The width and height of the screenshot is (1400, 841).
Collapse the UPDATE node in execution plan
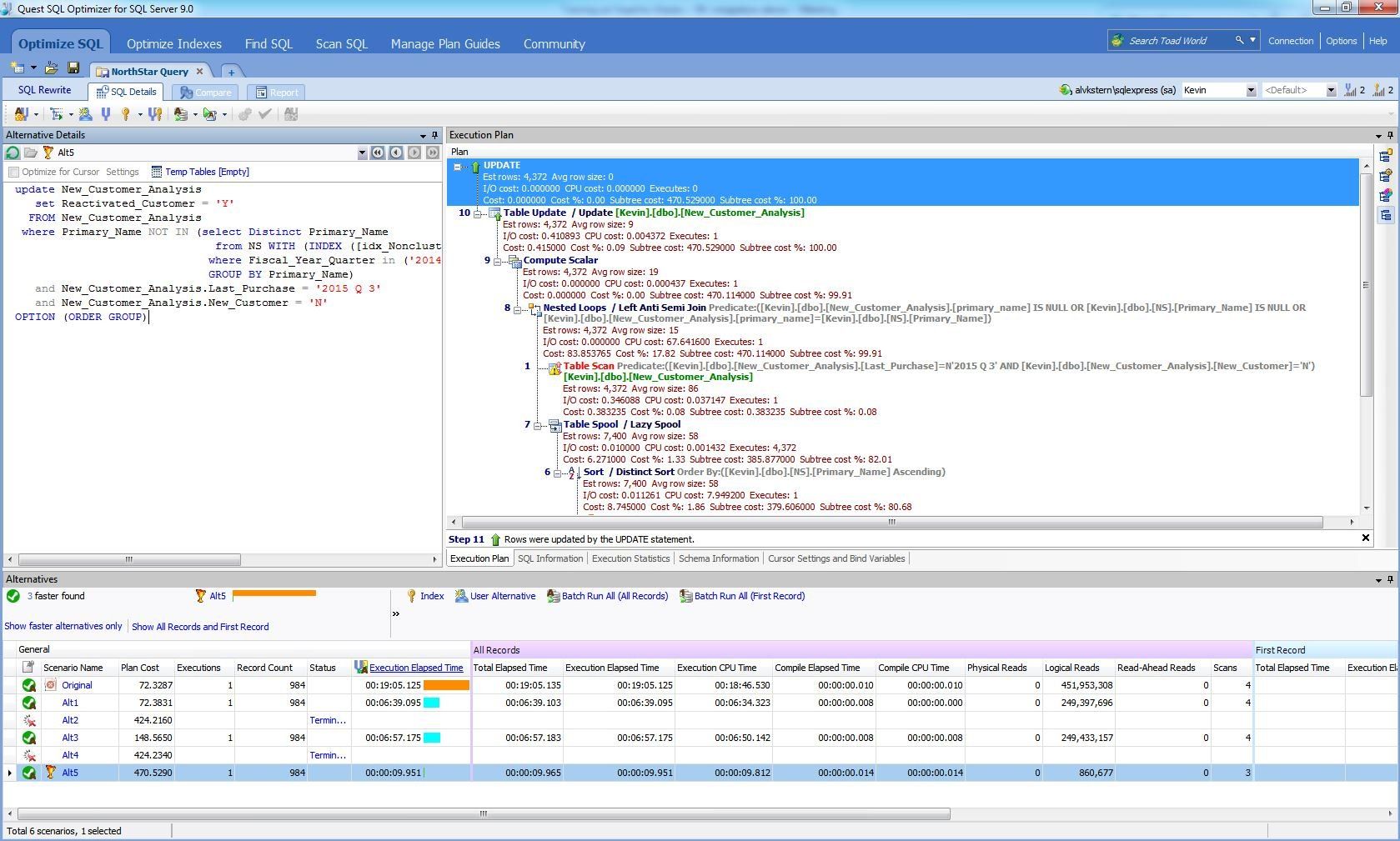coord(458,167)
